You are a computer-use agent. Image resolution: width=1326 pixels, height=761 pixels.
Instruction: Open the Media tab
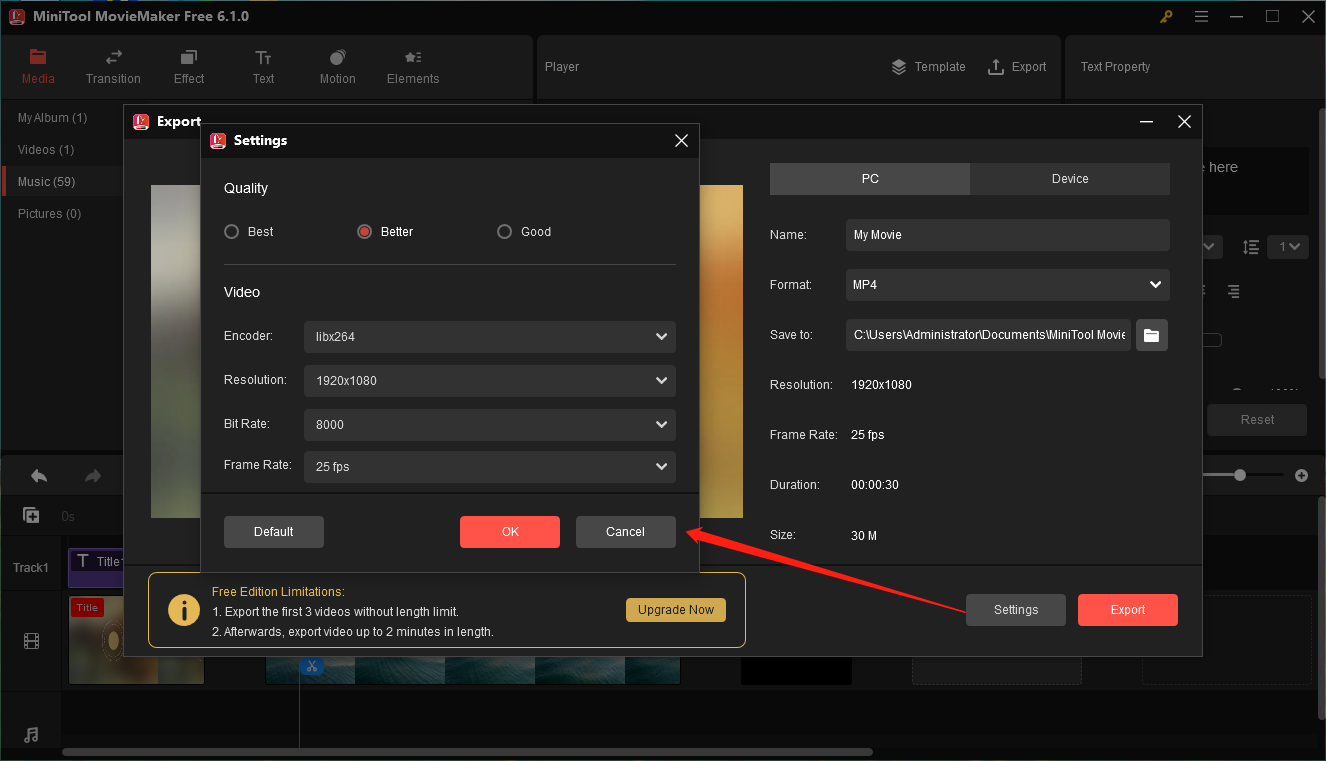pyautogui.click(x=38, y=67)
